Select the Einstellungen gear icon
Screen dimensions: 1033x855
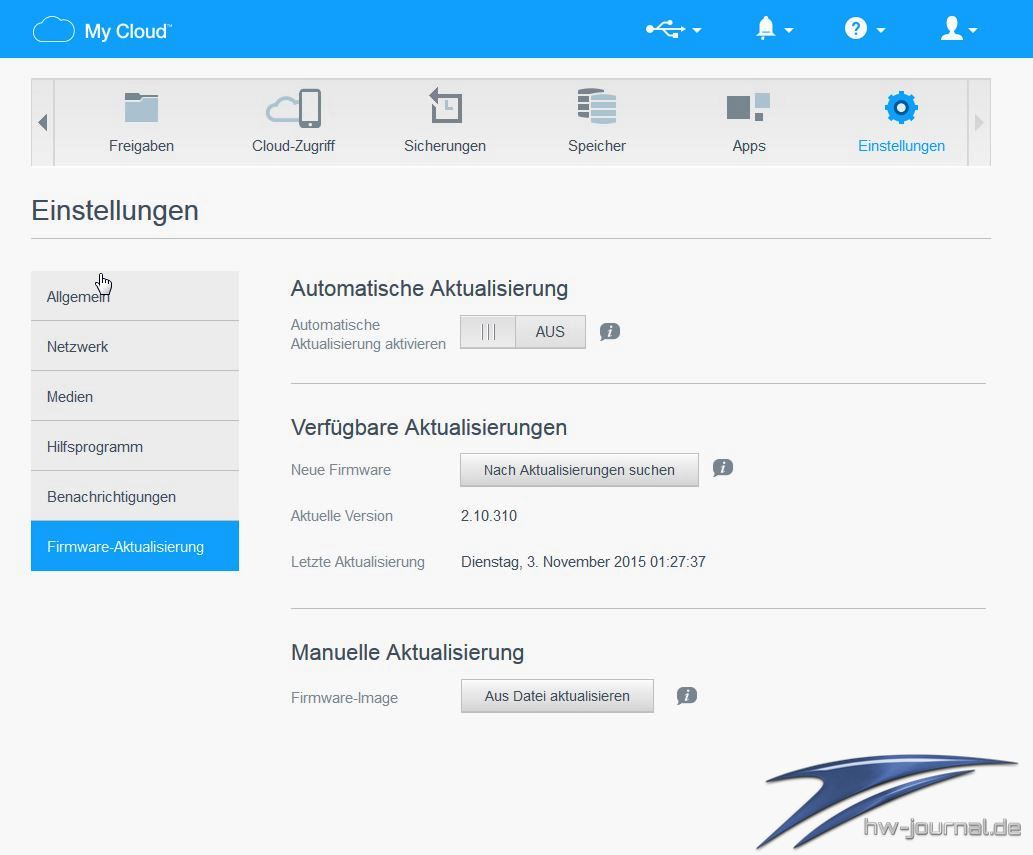[901, 108]
